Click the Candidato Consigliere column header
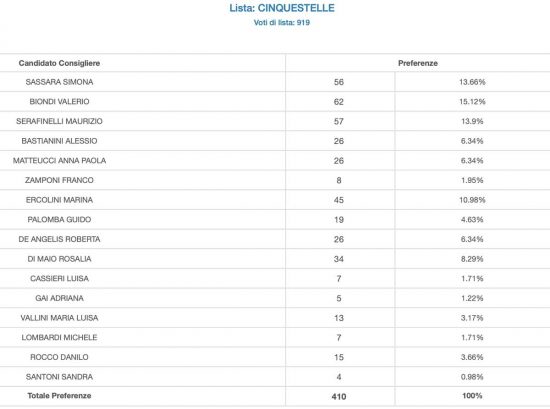 [59, 63]
